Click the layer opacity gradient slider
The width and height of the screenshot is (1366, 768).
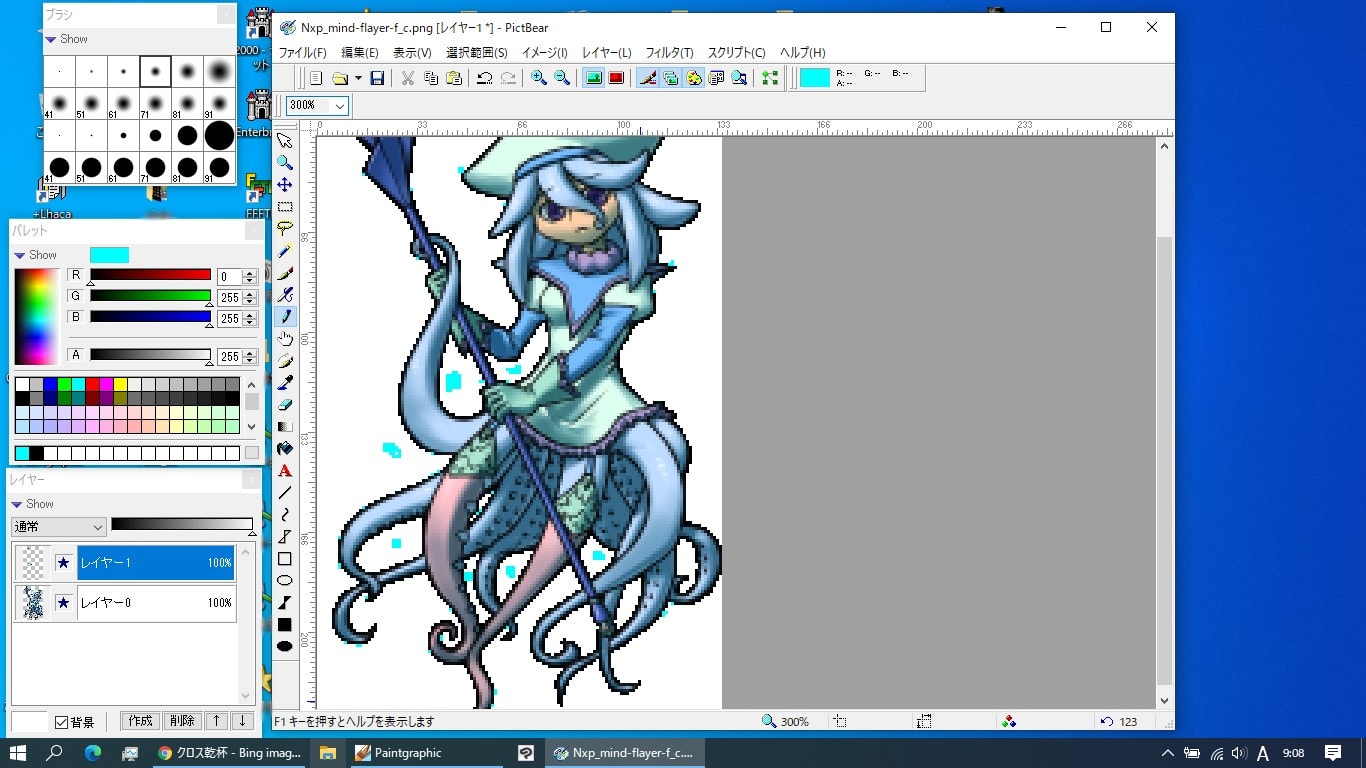182,524
